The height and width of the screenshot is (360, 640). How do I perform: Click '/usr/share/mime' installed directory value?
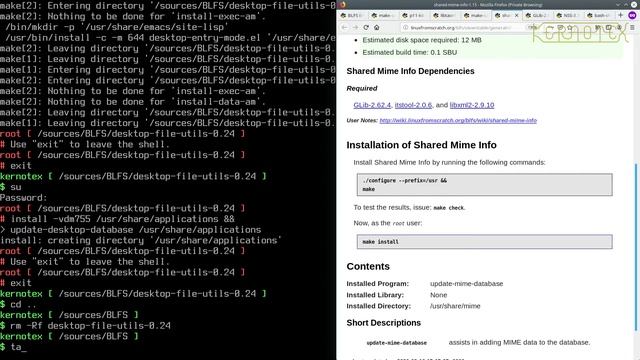[x=455, y=306]
